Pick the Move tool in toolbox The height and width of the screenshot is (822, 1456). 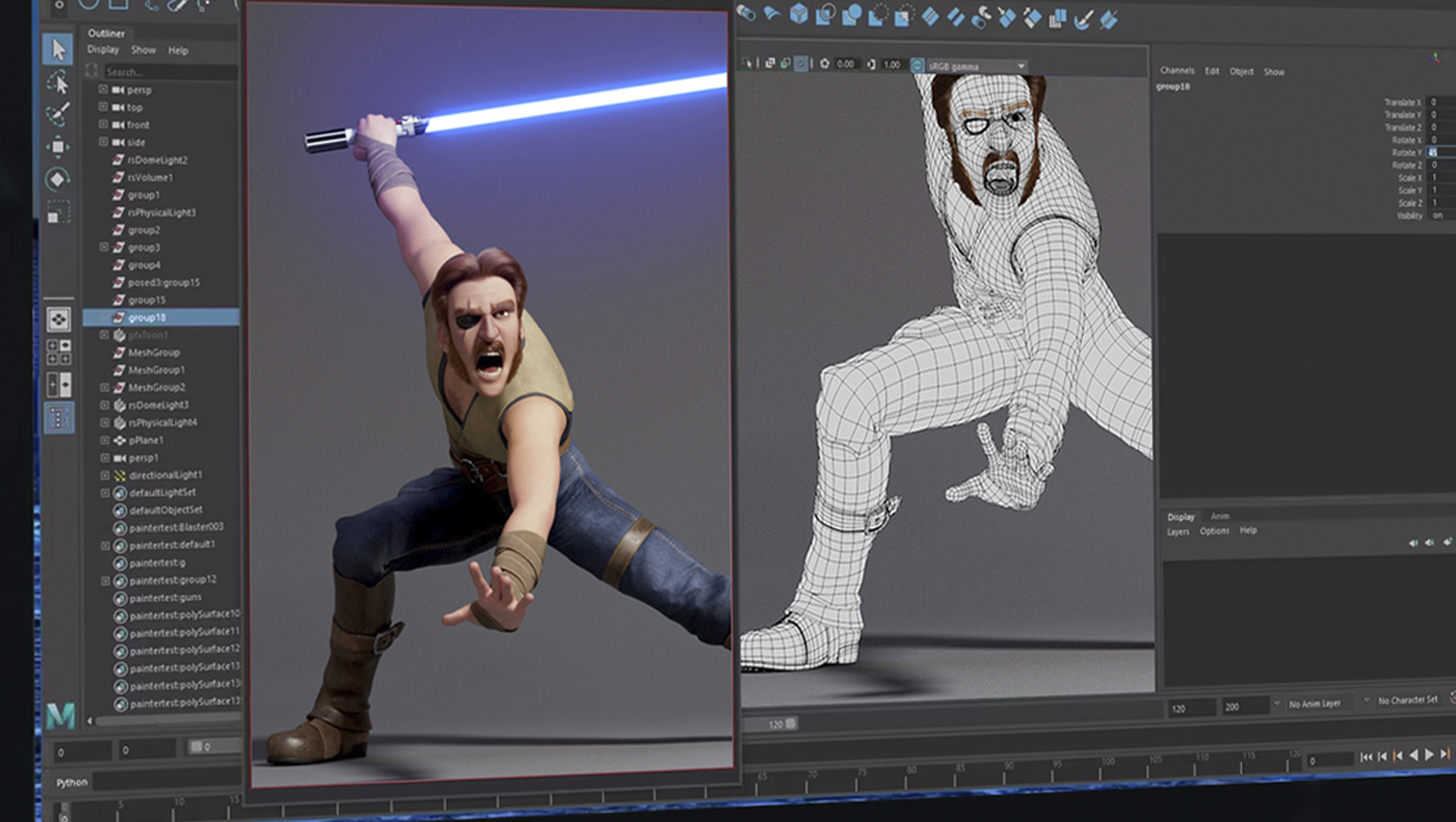click(59, 146)
